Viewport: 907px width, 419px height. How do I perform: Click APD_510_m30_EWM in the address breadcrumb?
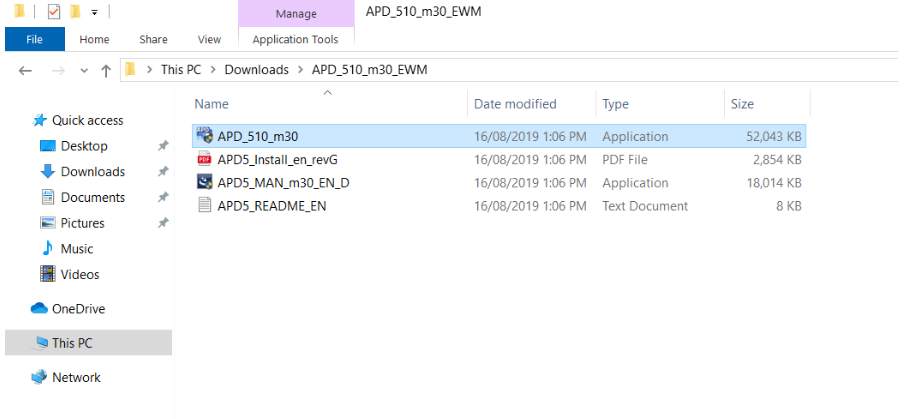click(x=370, y=70)
